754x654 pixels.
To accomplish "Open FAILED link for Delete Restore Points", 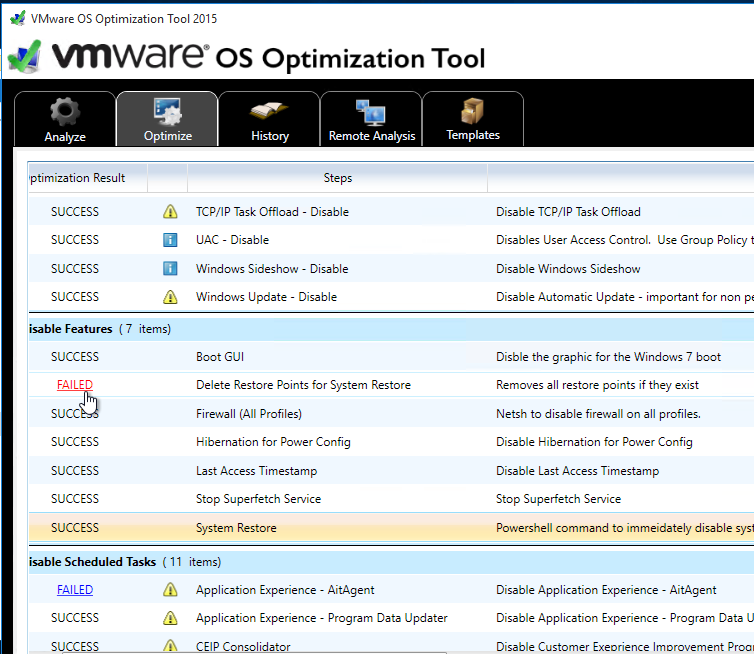I will [75, 385].
